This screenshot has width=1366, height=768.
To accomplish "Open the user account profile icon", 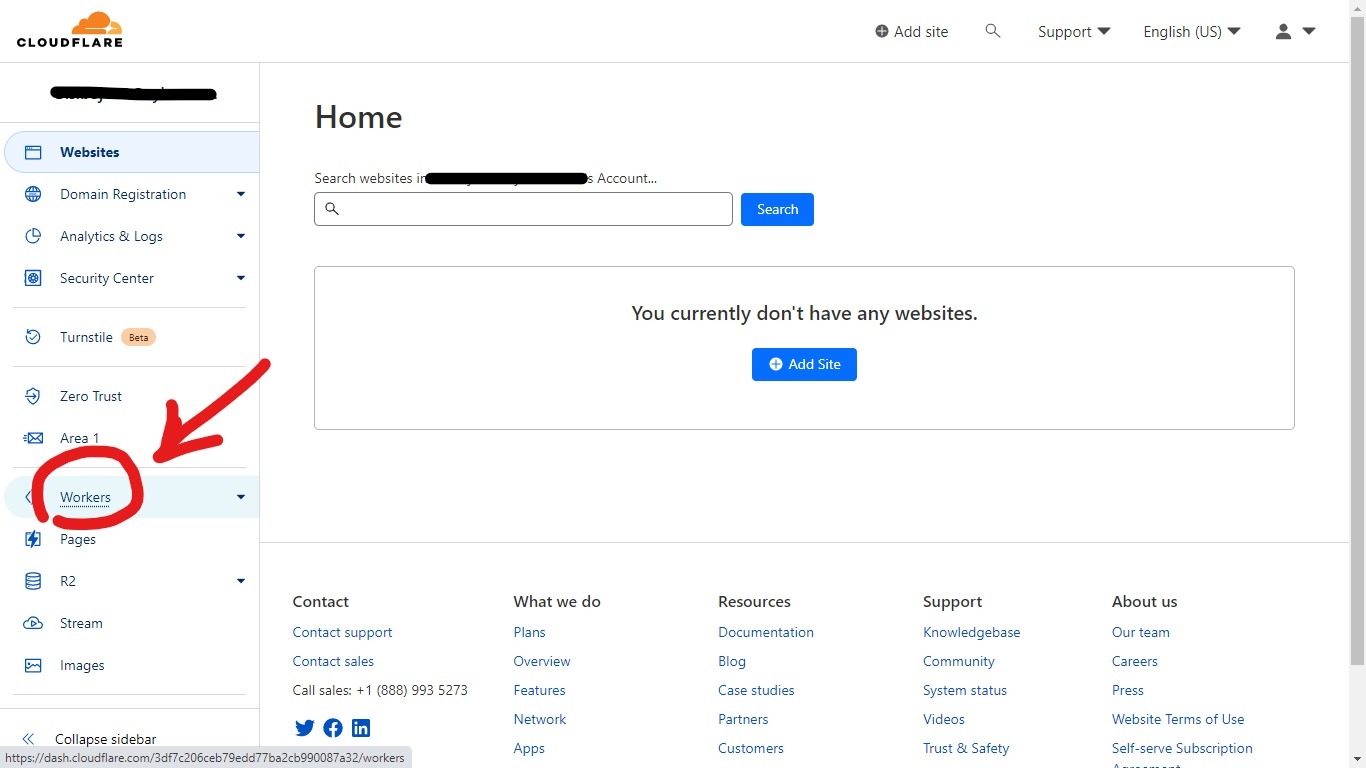I will click(x=1284, y=31).
